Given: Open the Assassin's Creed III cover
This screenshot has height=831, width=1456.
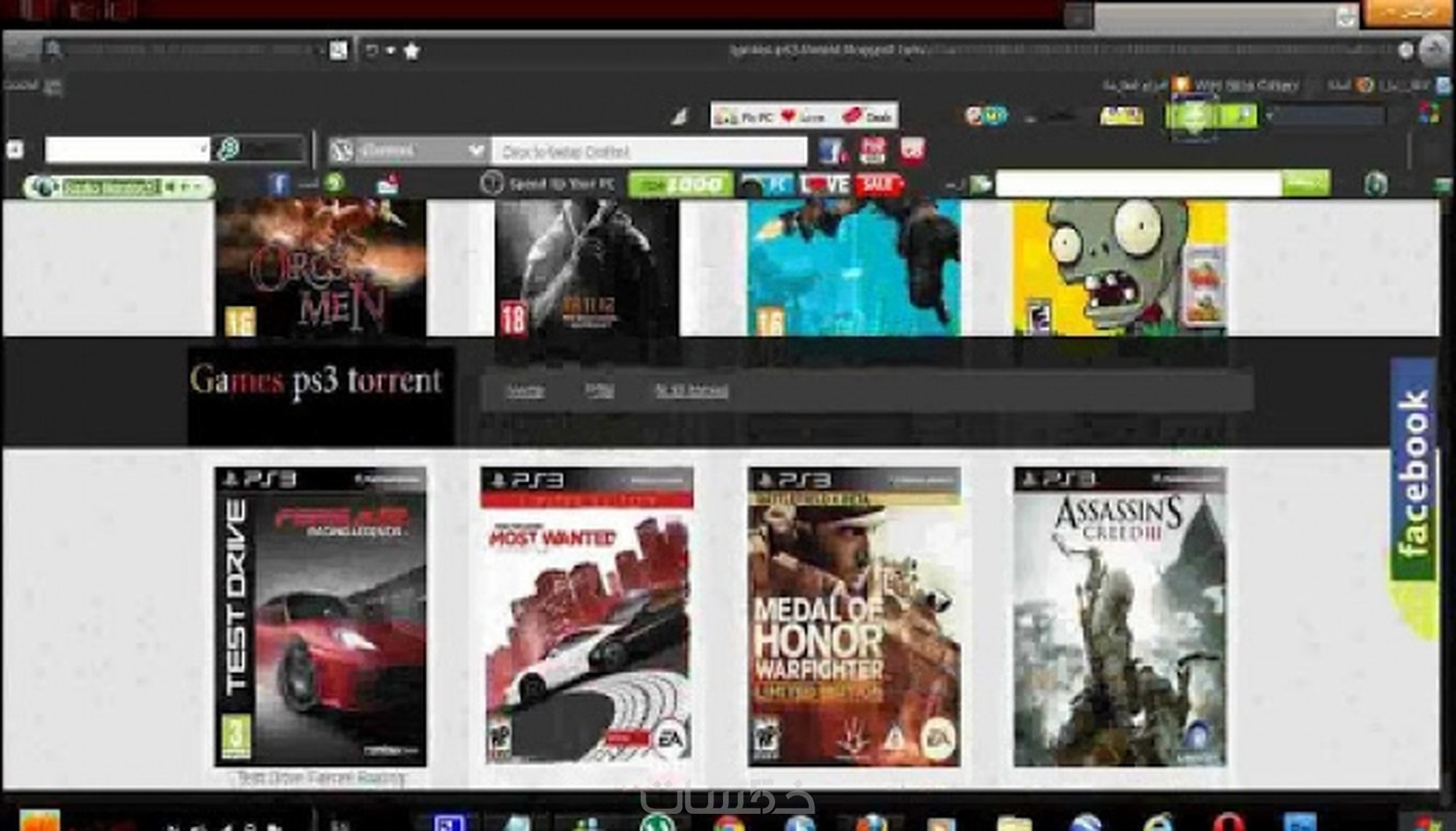Looking at the screenshot, I should point(1120,616).
